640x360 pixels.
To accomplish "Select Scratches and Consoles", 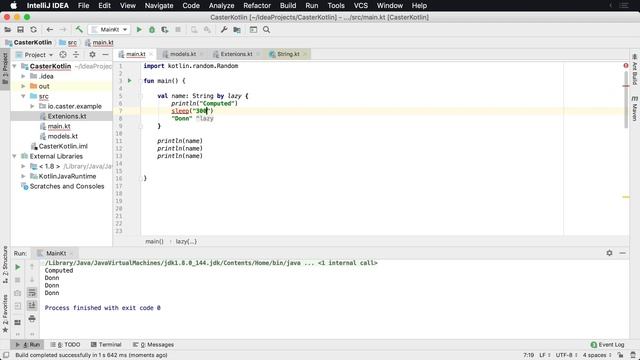I will pos(66,186).
